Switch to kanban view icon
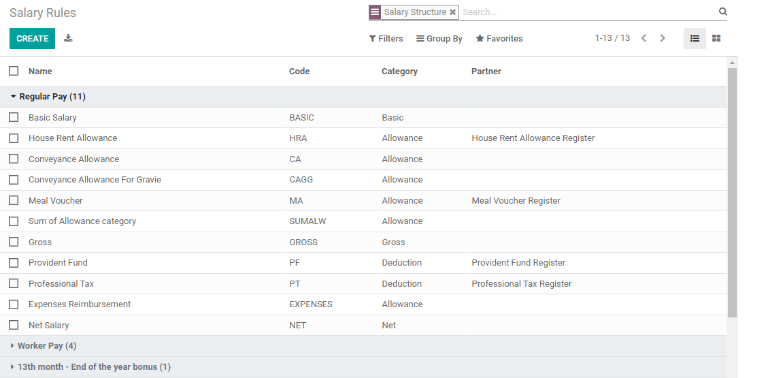The height and width of the screenshot is (378, 768). [x=716, y=38]
